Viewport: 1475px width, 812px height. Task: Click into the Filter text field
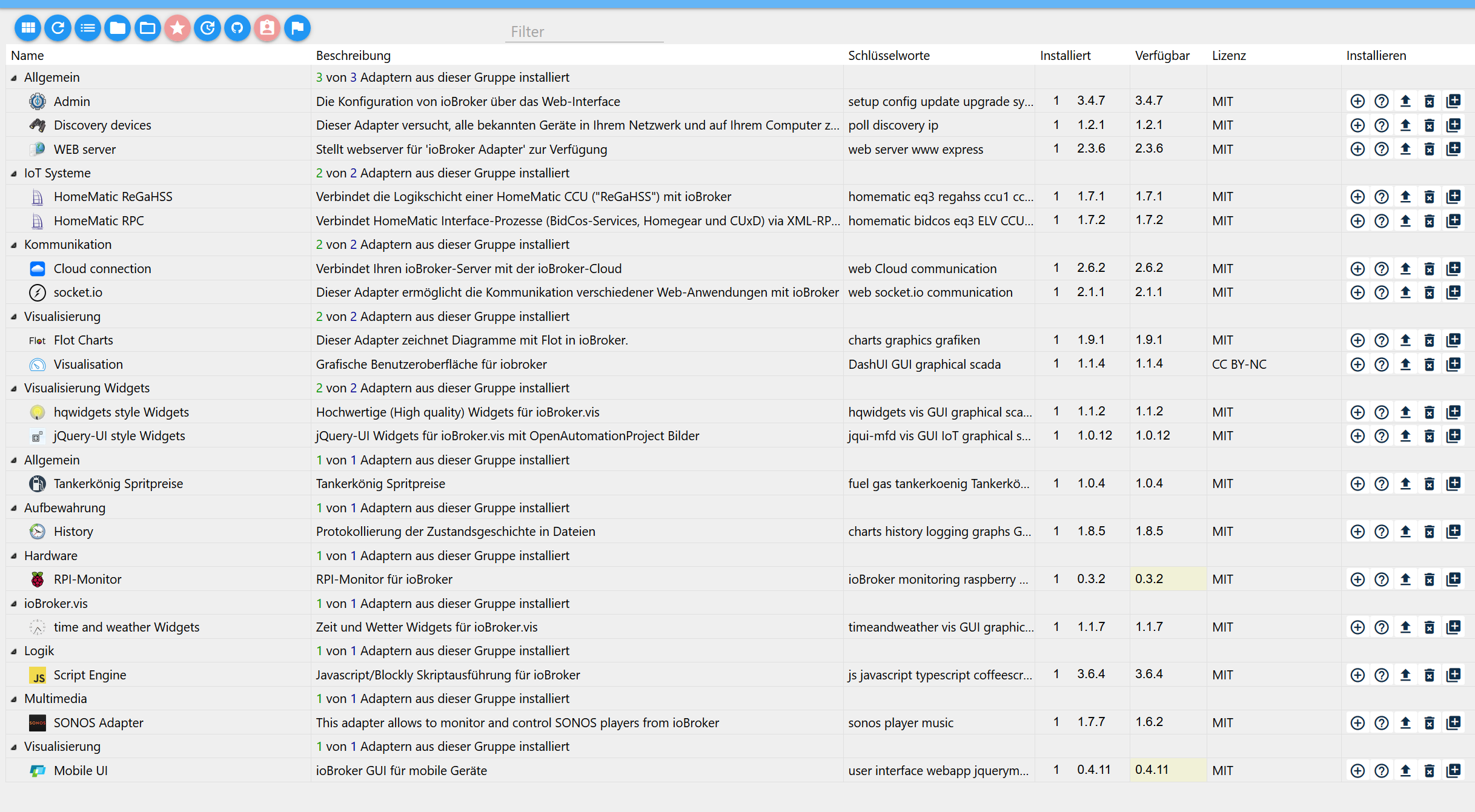coord(584,31)
